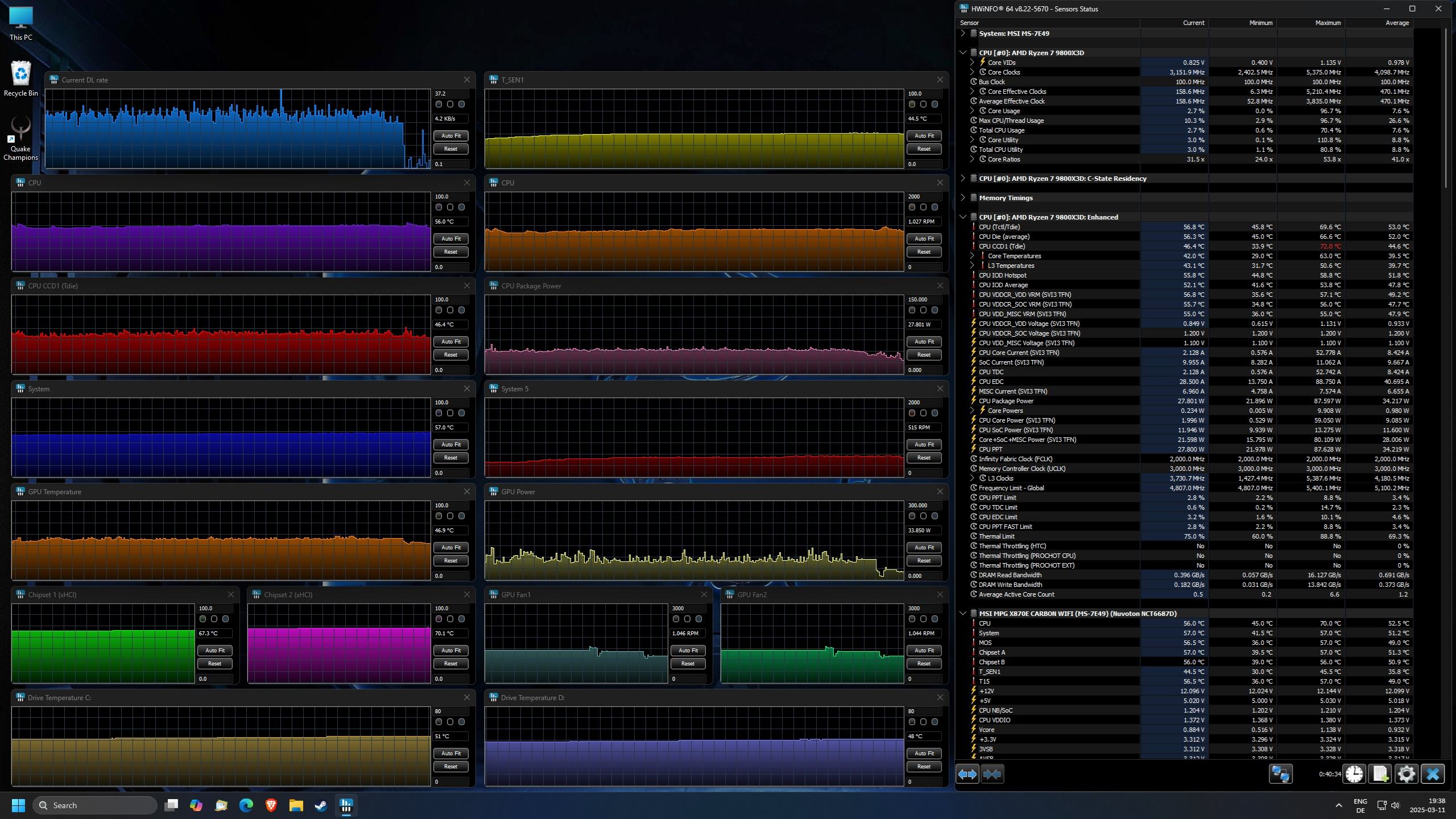Open Task View from the taskbar
Viewport: 1456px width, 819px height.
coord(171,805)
